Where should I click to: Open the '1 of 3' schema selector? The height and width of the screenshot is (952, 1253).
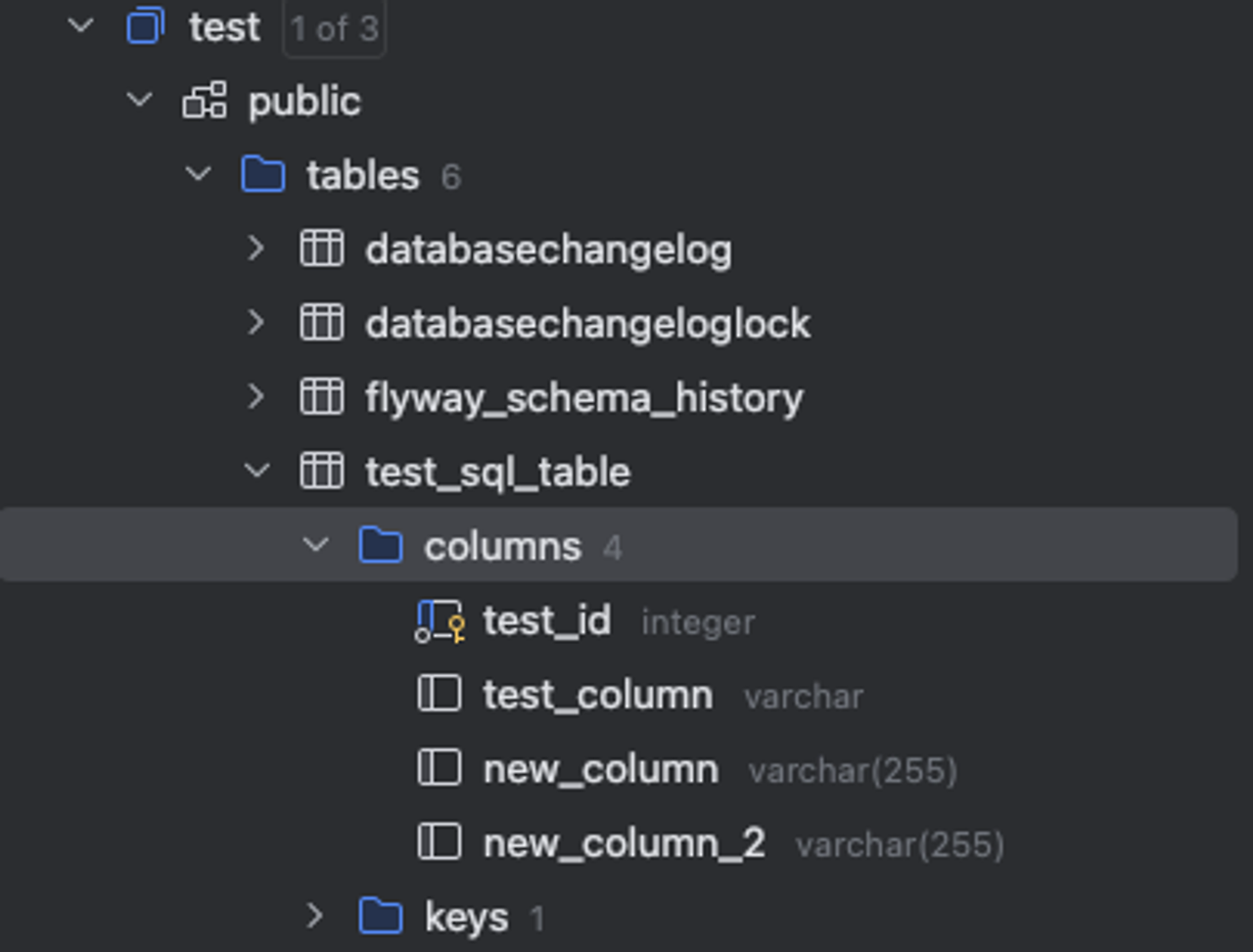tap(334, 28)
